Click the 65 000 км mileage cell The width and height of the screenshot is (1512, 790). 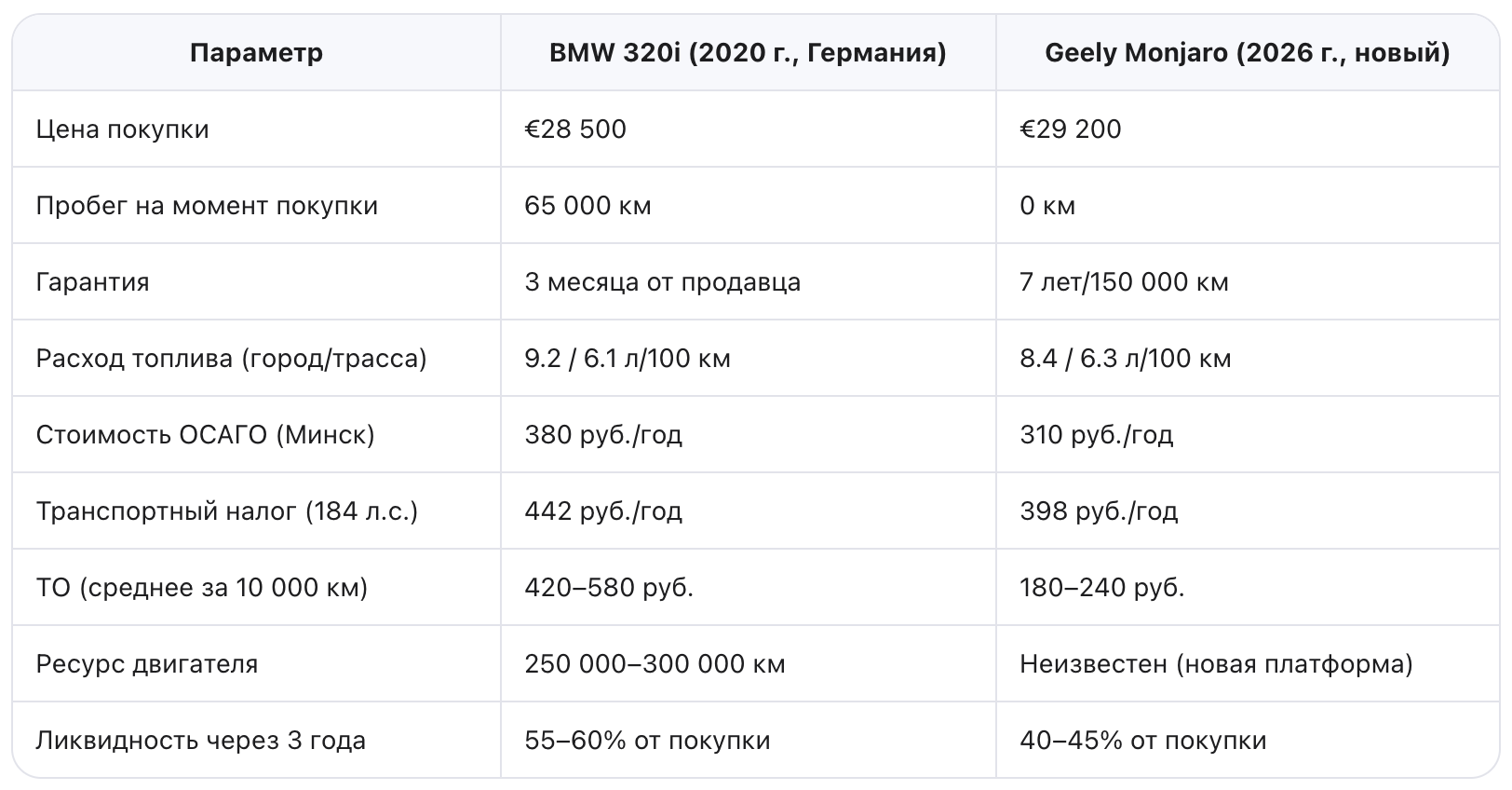[587, 205]
